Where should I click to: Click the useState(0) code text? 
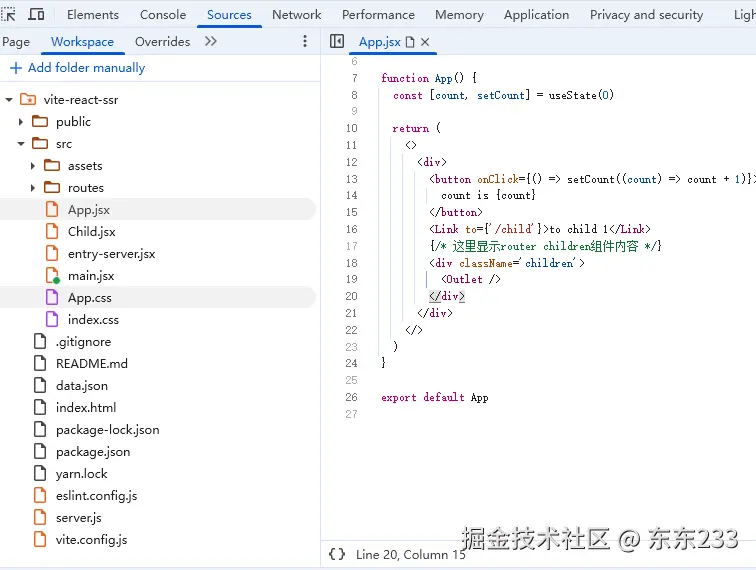click(x=581, y=95)
